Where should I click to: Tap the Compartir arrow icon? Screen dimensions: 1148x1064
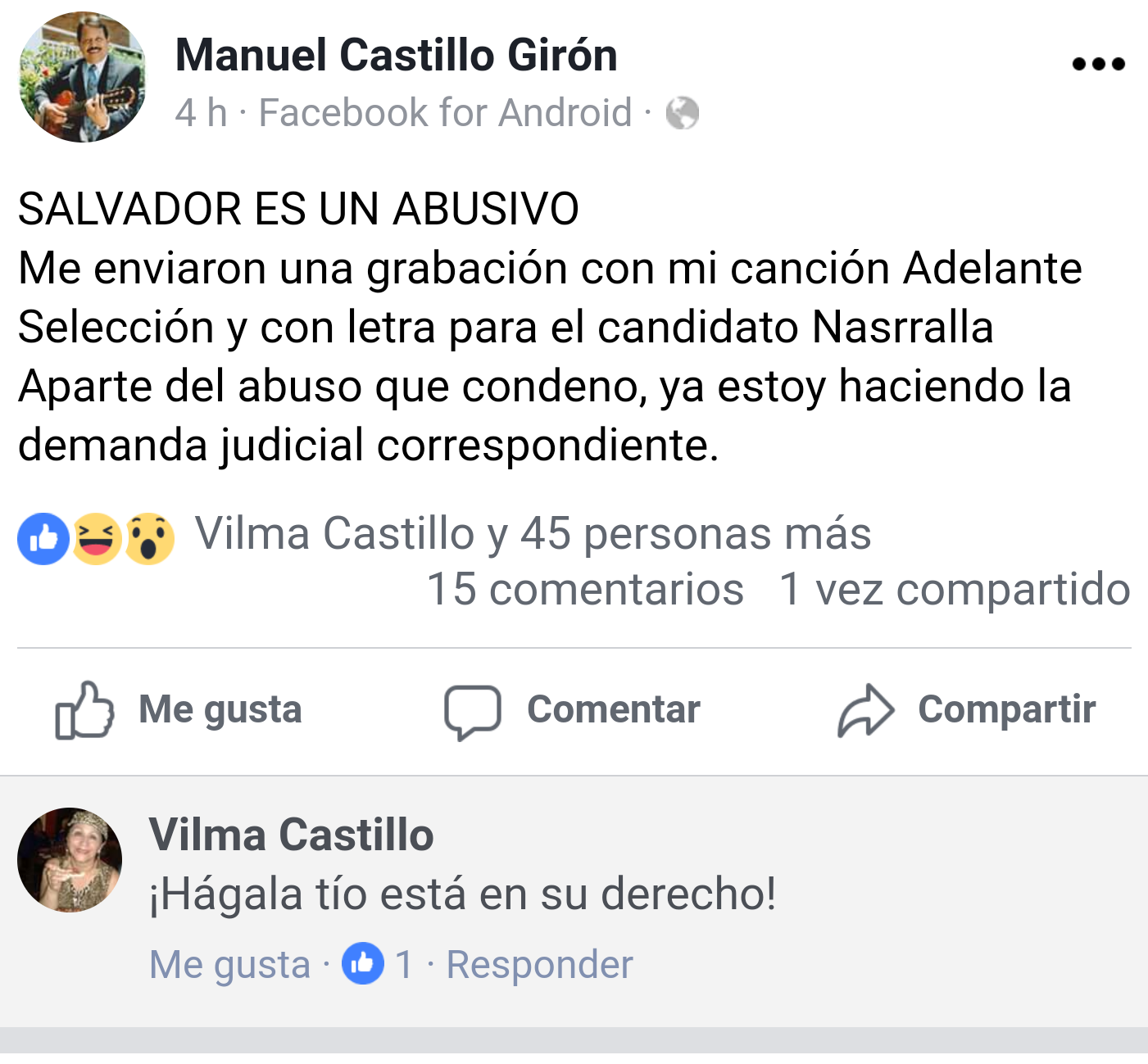click(x=865, y=709)
